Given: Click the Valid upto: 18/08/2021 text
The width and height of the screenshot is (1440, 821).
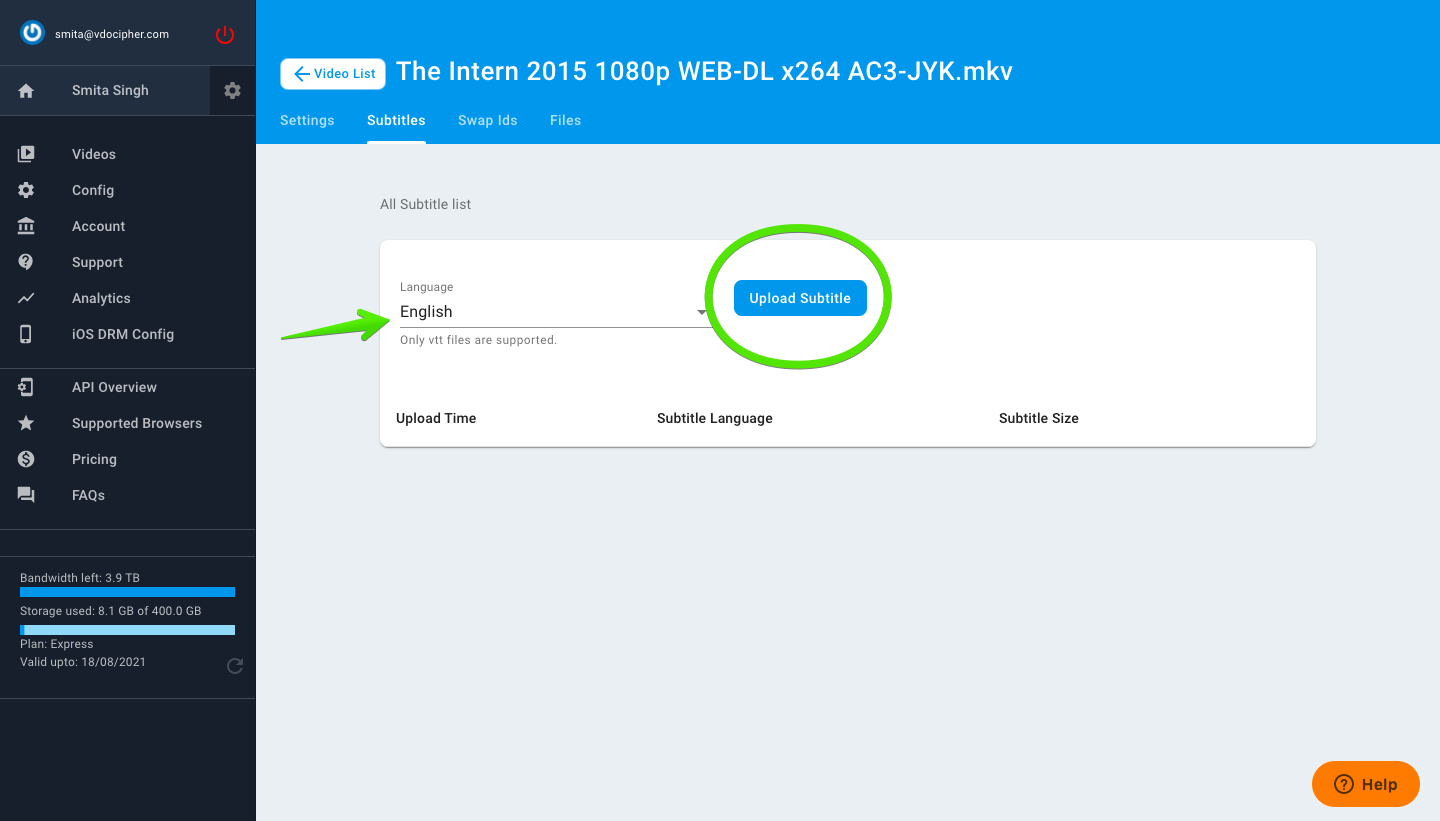Looking at the screenshot, I should [83, 662].
